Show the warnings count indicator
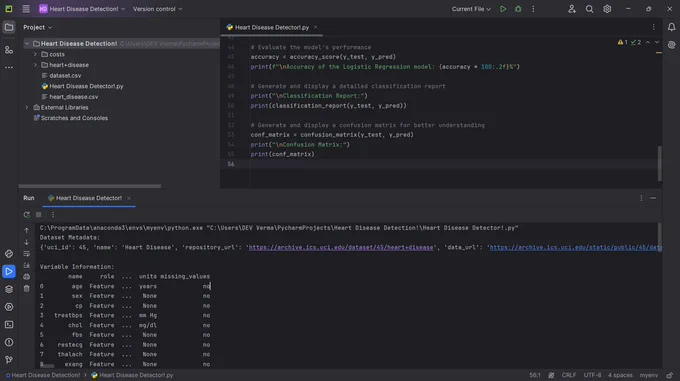 pyautogui.click(x=623, y=42)
